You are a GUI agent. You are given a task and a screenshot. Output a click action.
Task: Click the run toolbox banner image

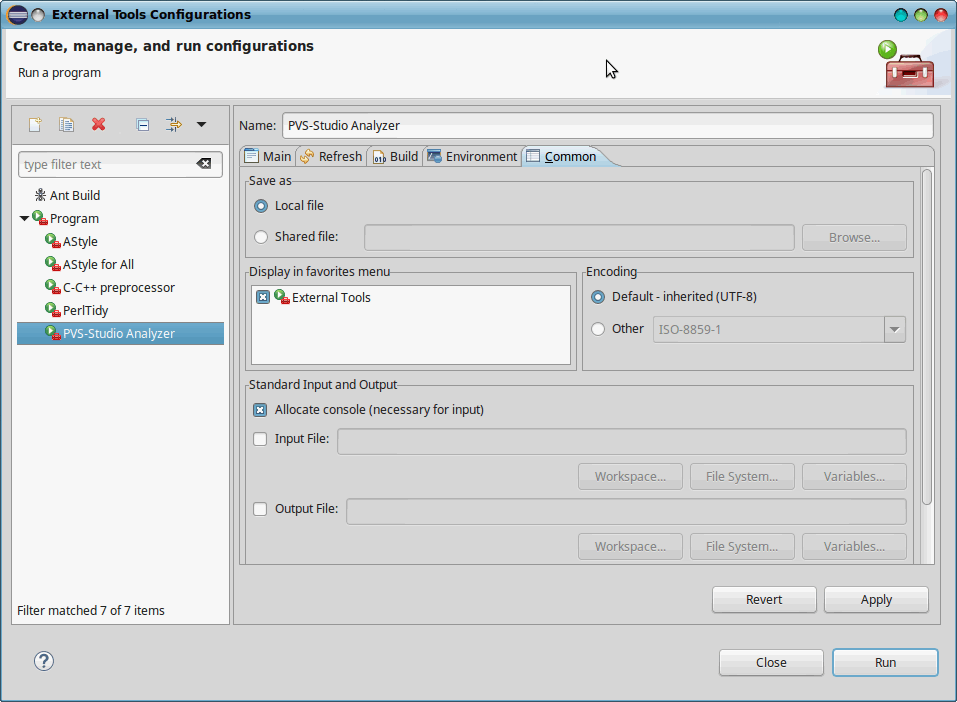906,64
